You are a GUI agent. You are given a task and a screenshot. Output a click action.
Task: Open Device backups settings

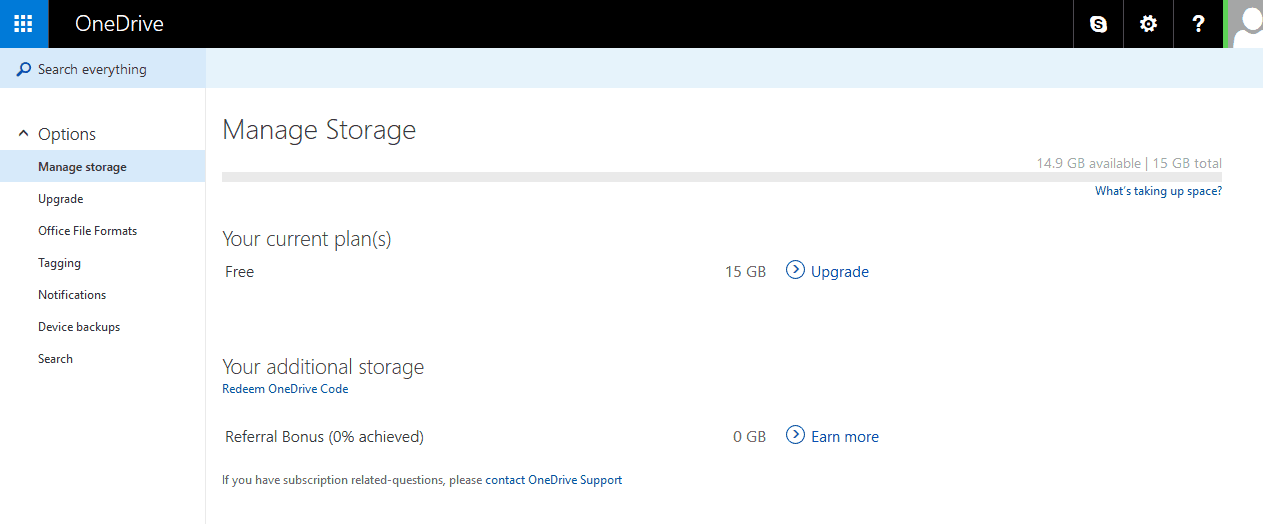pyautogui.click(x=79, y=327)
